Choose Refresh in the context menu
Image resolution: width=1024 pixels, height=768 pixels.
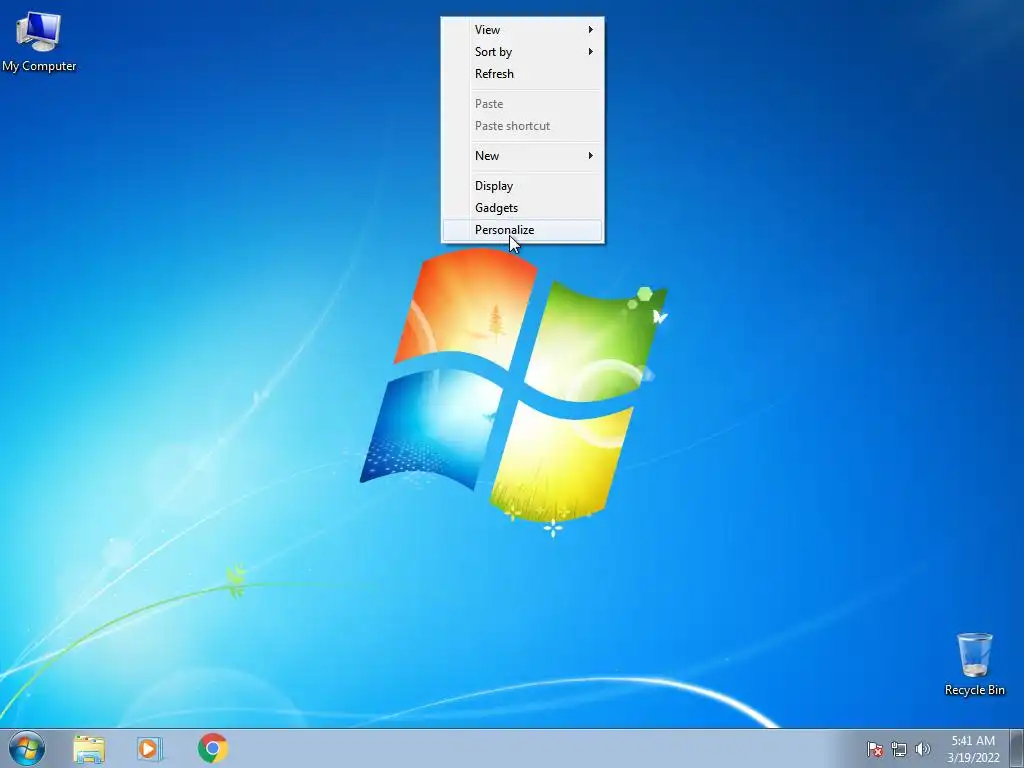[x=522, y=74]
